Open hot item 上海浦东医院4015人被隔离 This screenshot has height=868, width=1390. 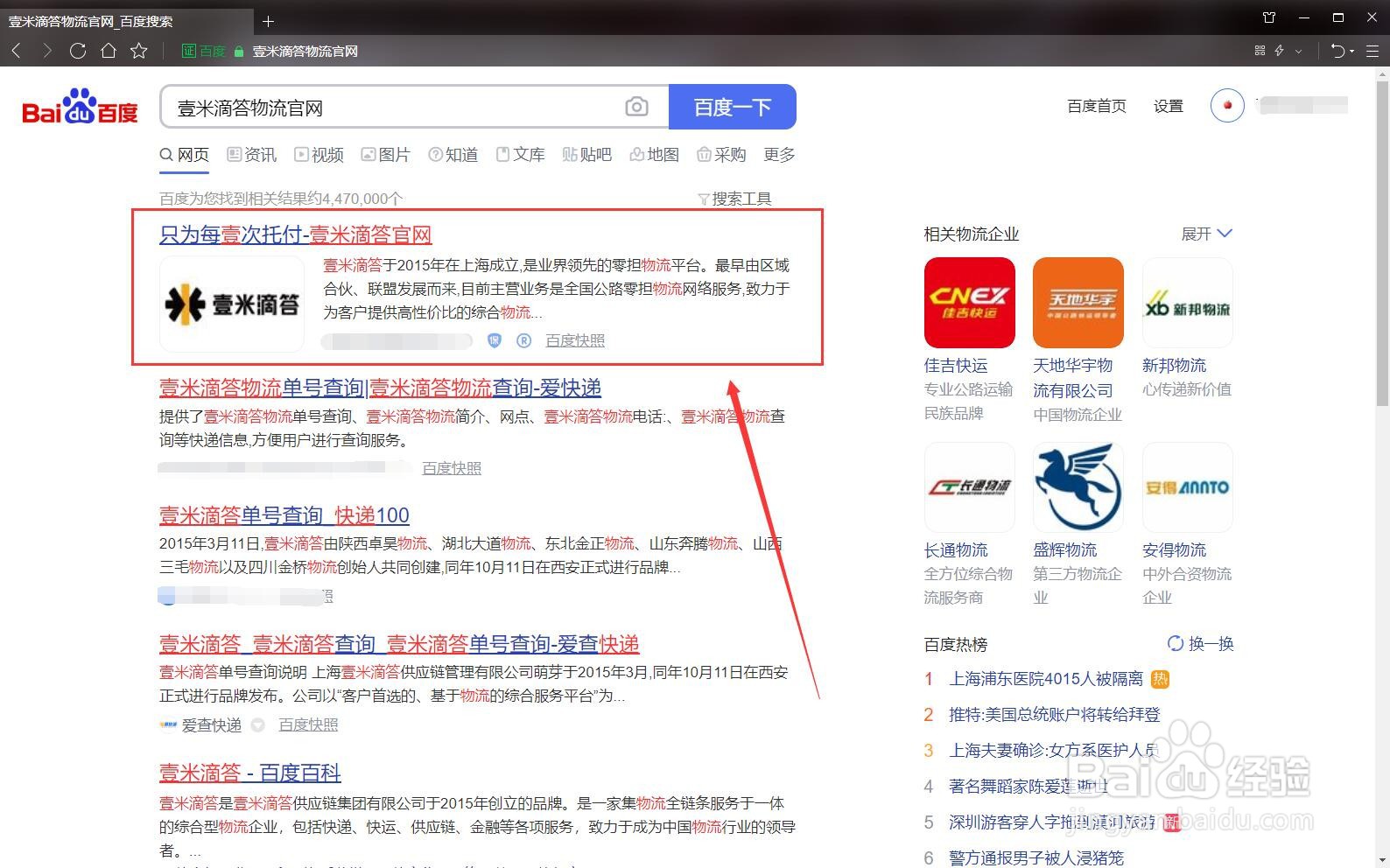coord(1046,679)
